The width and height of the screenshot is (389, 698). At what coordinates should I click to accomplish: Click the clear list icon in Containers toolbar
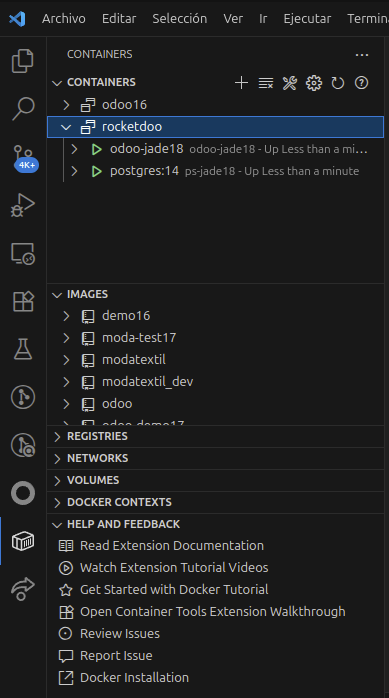click(266, 83)
